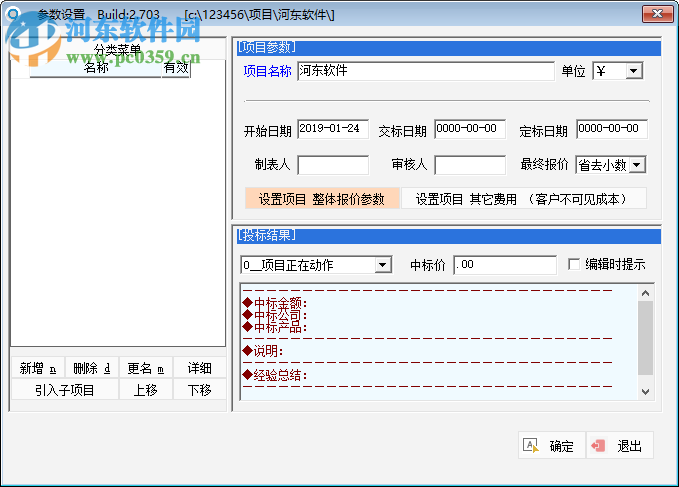Click the 定标日期 date field
This screenshot has height=487, width=679.
(612, 129)
